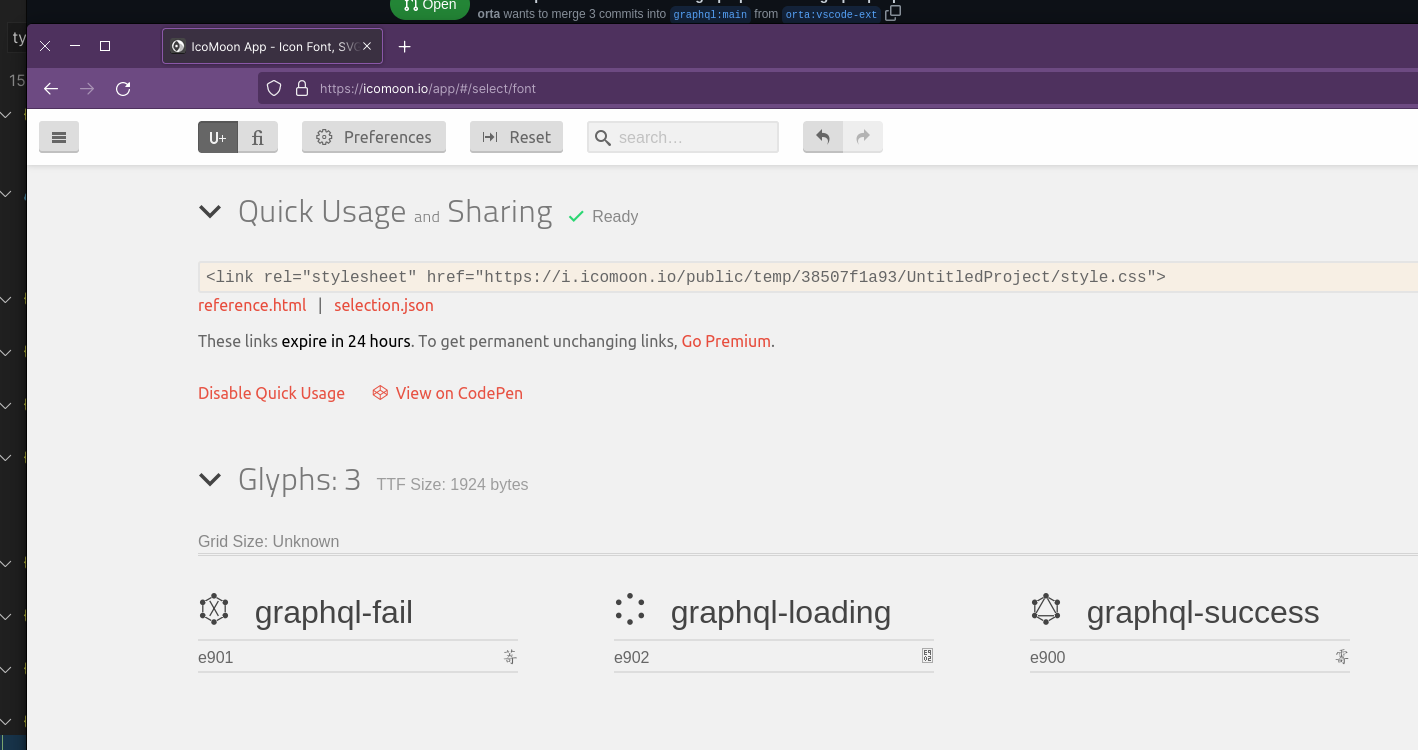This screenshot has width=1418, height=750.
Task: Collapse the Glyphs: 3 section
Action: coord(210,479)
